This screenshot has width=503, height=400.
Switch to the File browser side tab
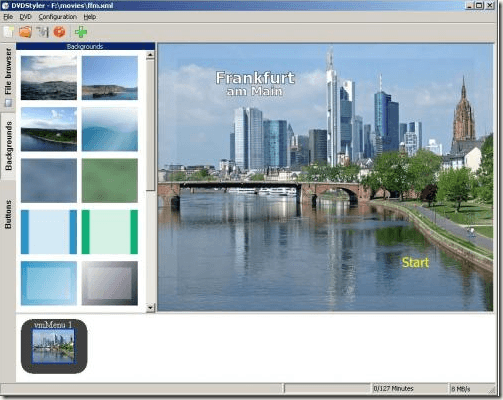coord(8,77)
